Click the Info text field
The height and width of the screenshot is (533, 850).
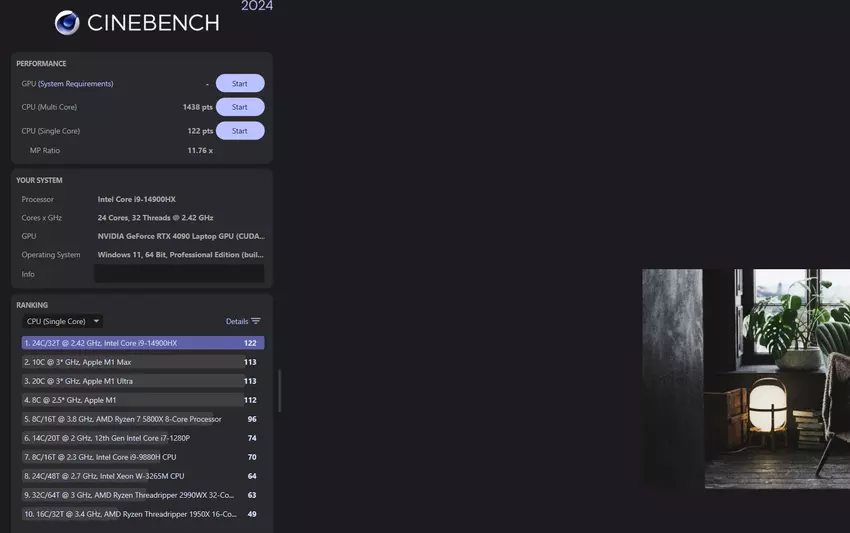[179, 274]
